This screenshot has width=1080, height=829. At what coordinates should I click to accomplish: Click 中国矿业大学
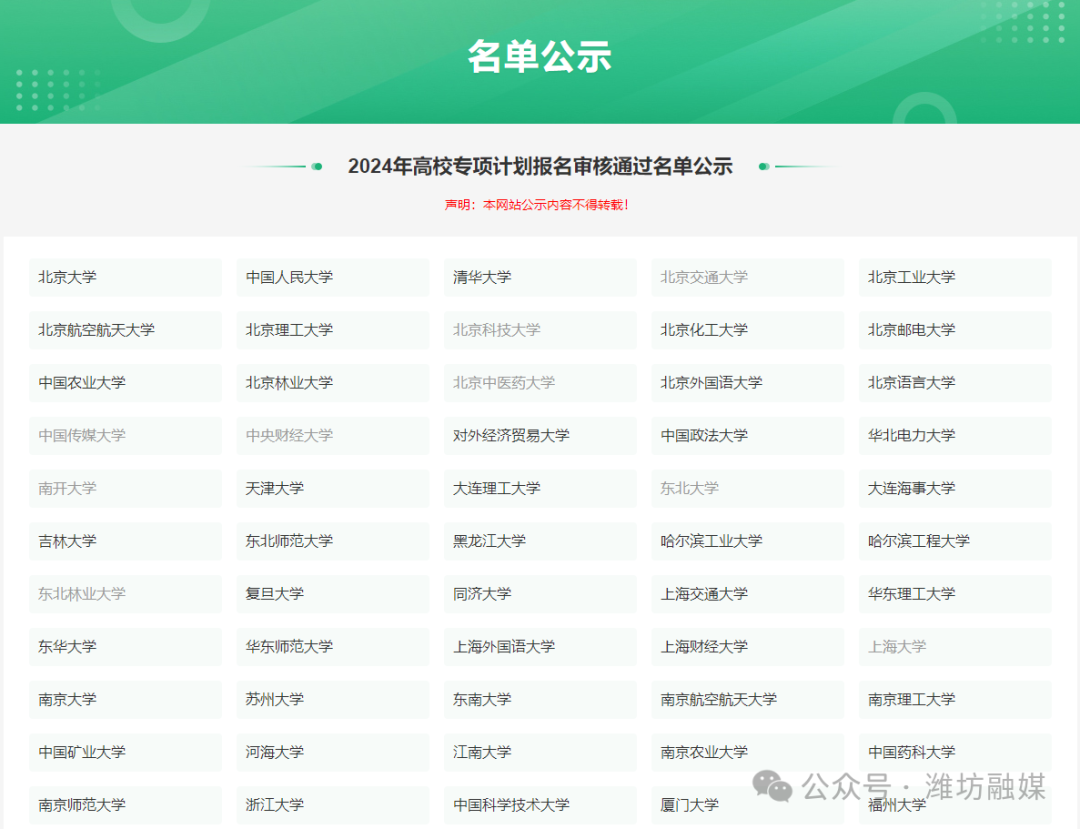(125, 753)
